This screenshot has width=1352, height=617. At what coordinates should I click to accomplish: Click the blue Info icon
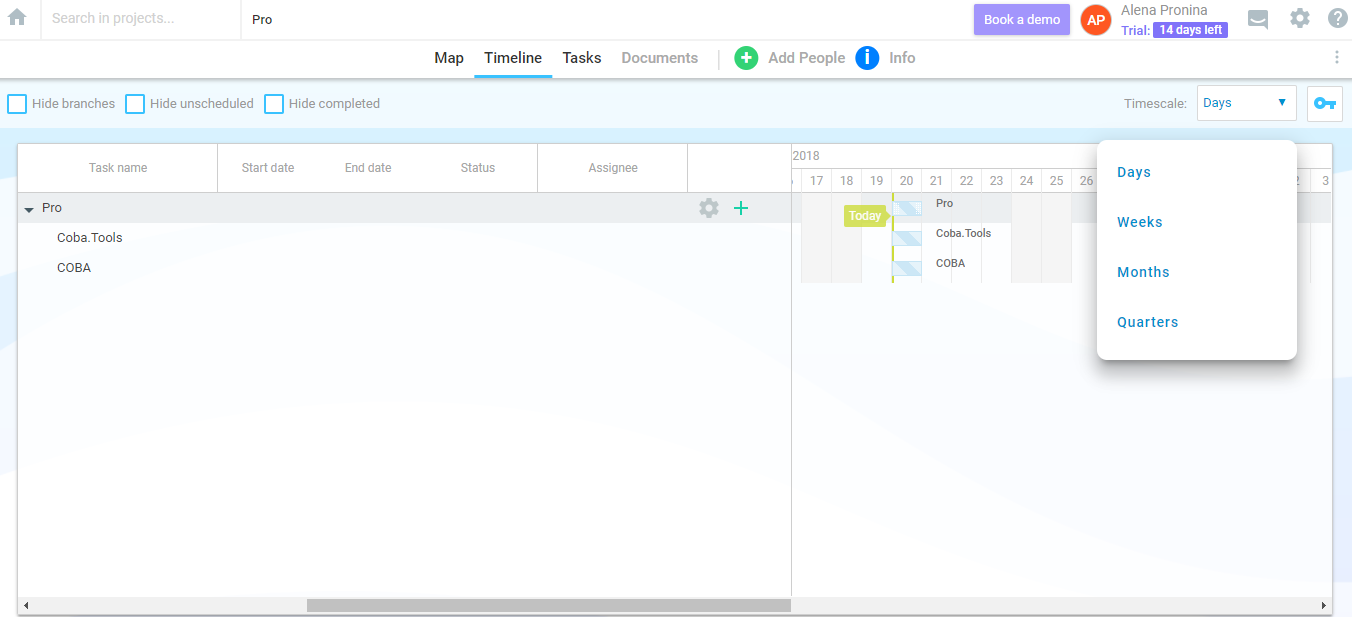pos(867,58)
